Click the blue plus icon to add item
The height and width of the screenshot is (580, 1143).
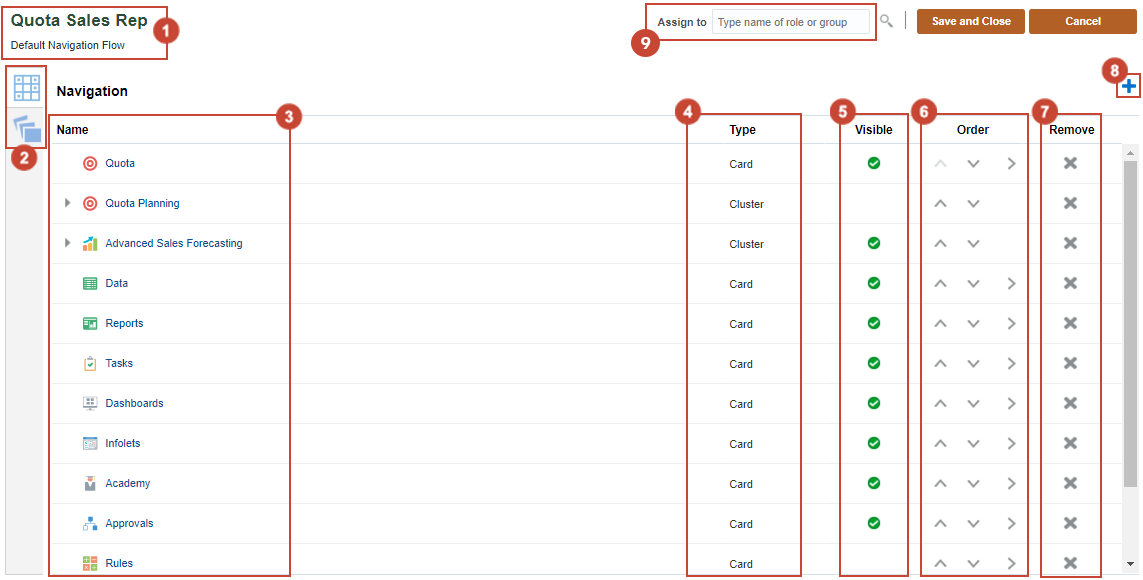[x=1128, y=86]
